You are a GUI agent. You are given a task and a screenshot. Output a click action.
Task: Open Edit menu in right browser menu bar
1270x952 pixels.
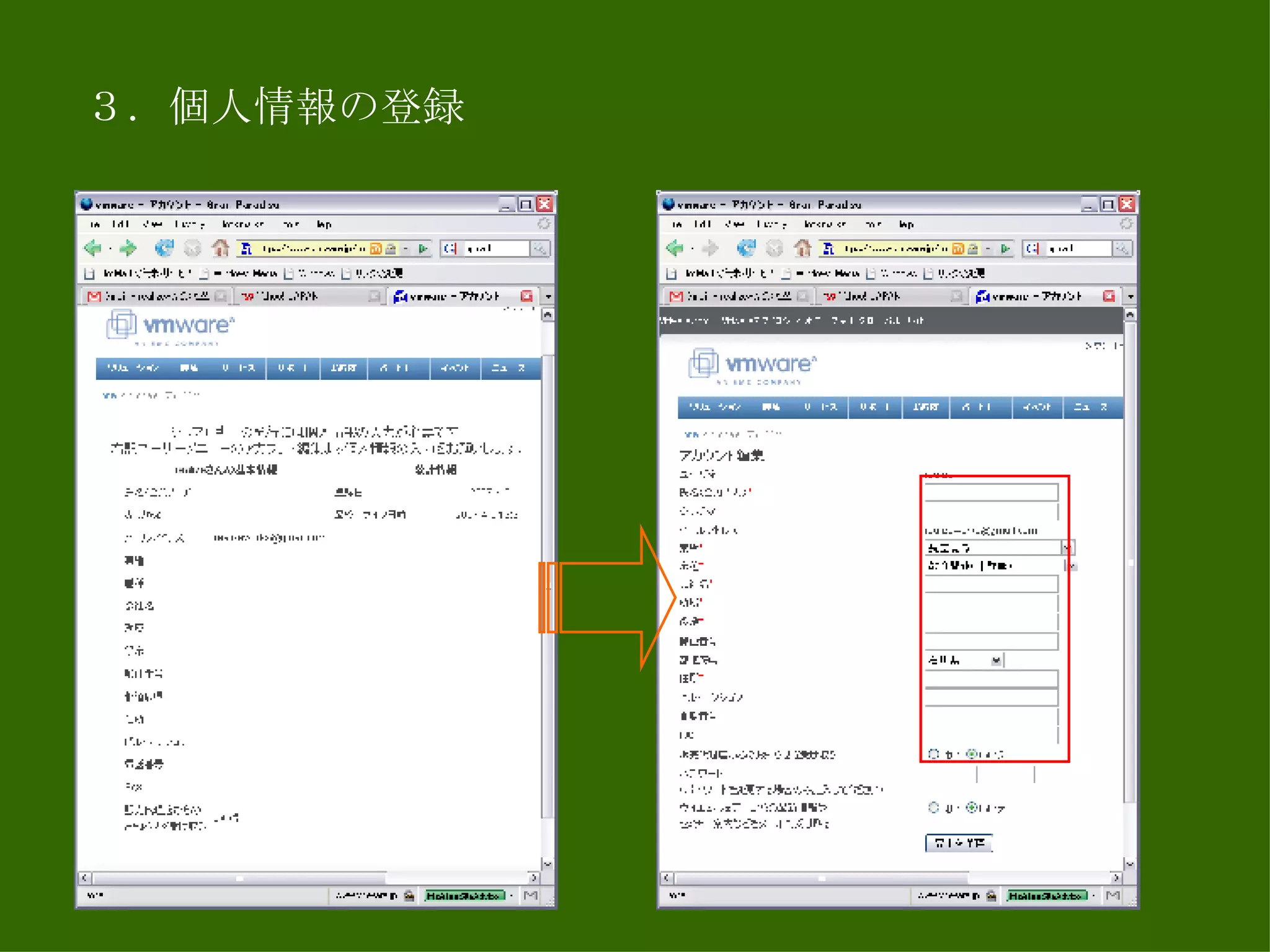point(702,224)
